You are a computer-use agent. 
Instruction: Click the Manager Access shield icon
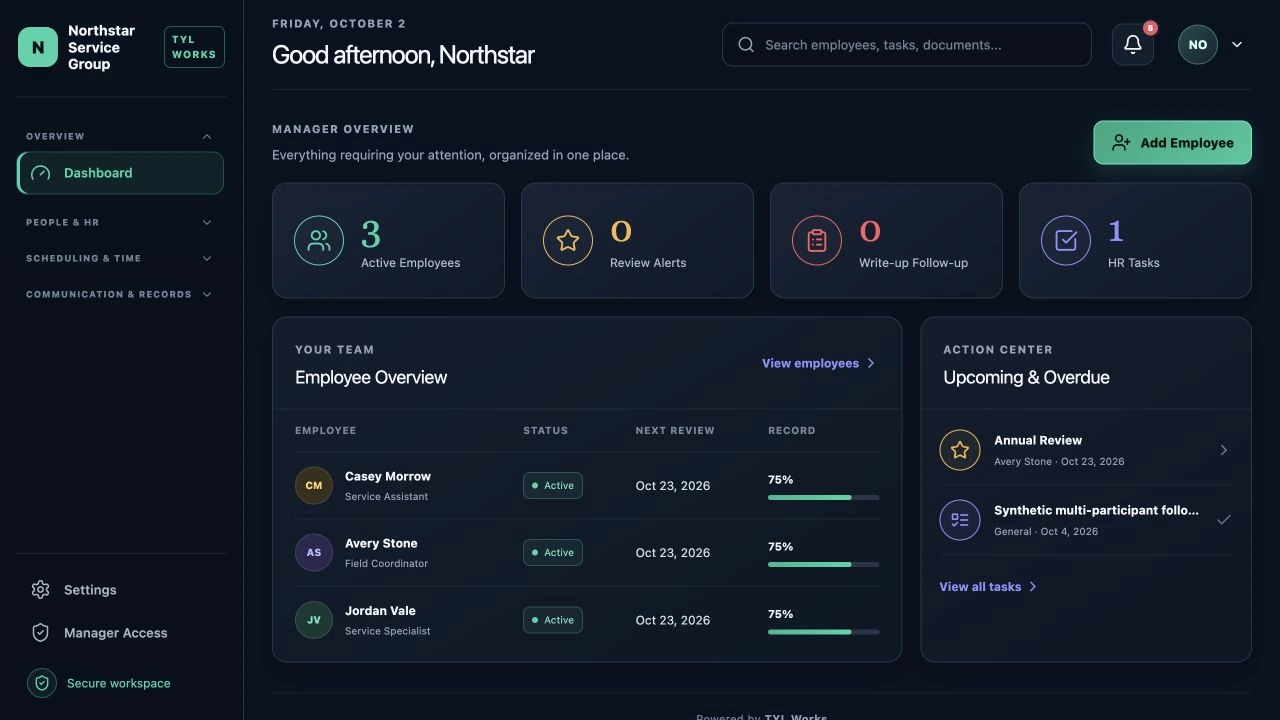pos(41,633)
